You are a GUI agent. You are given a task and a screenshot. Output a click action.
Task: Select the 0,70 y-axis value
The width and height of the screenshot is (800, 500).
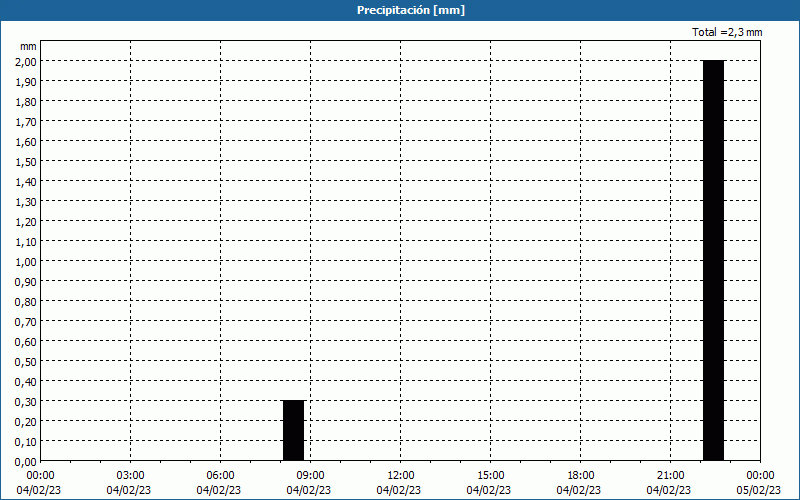click(27, 321)
